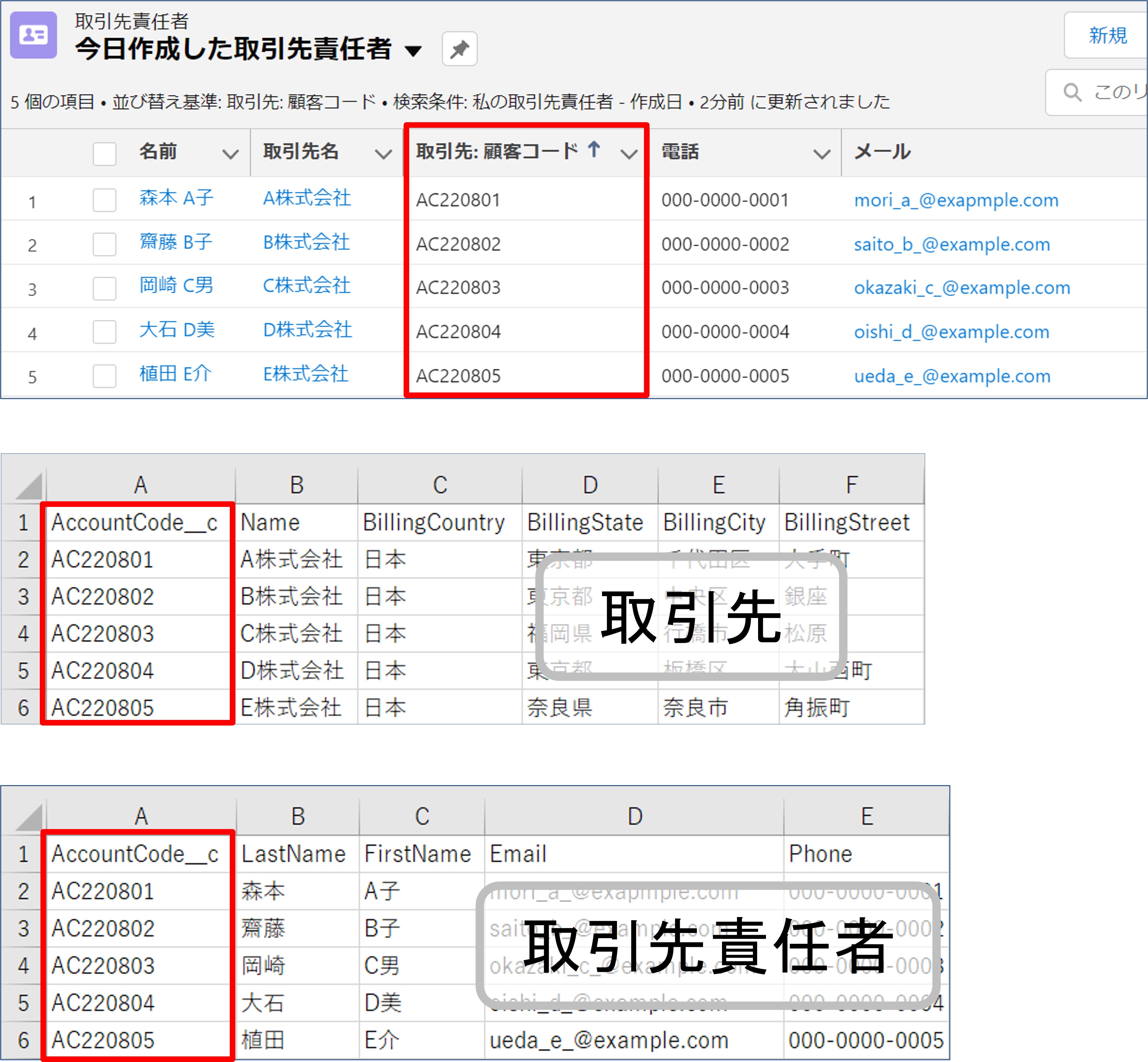
Task: Open contact 岡崎 C男
Action: click(176, 285)
